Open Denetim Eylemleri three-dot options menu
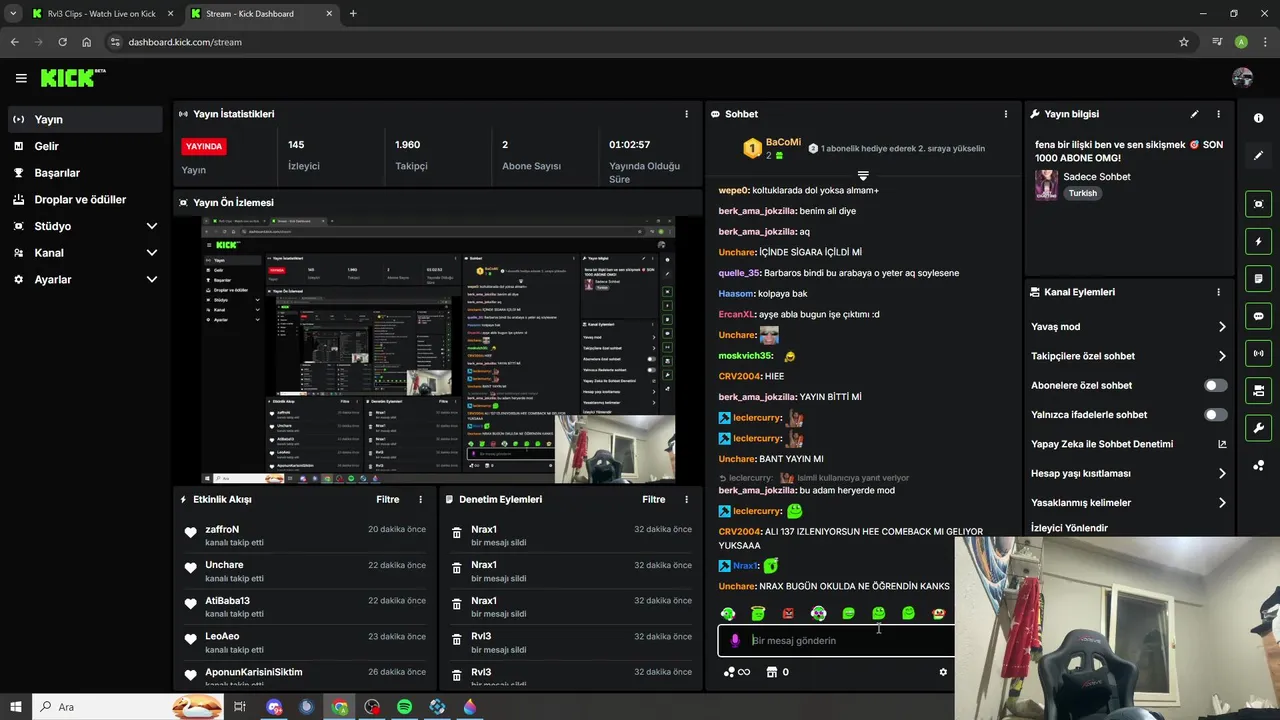This screenshot has width=1280, height=720. coord(686,499)
